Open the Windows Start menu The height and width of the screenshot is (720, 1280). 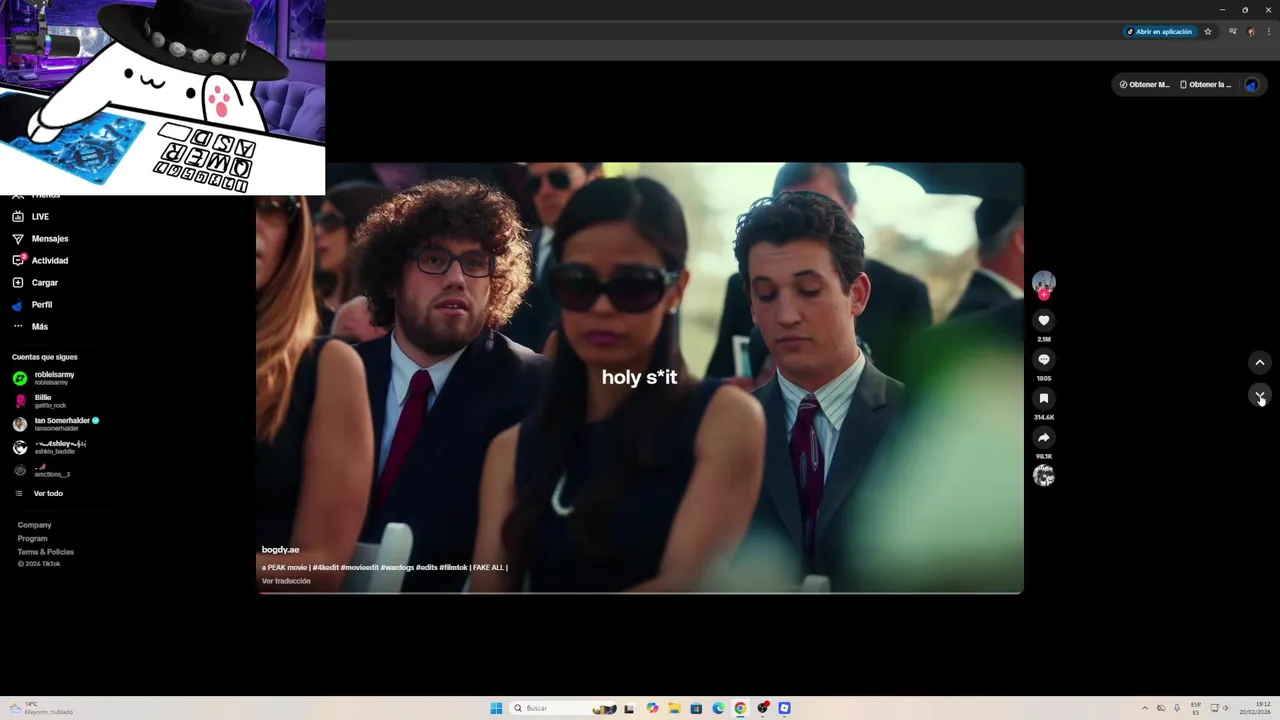496,708
